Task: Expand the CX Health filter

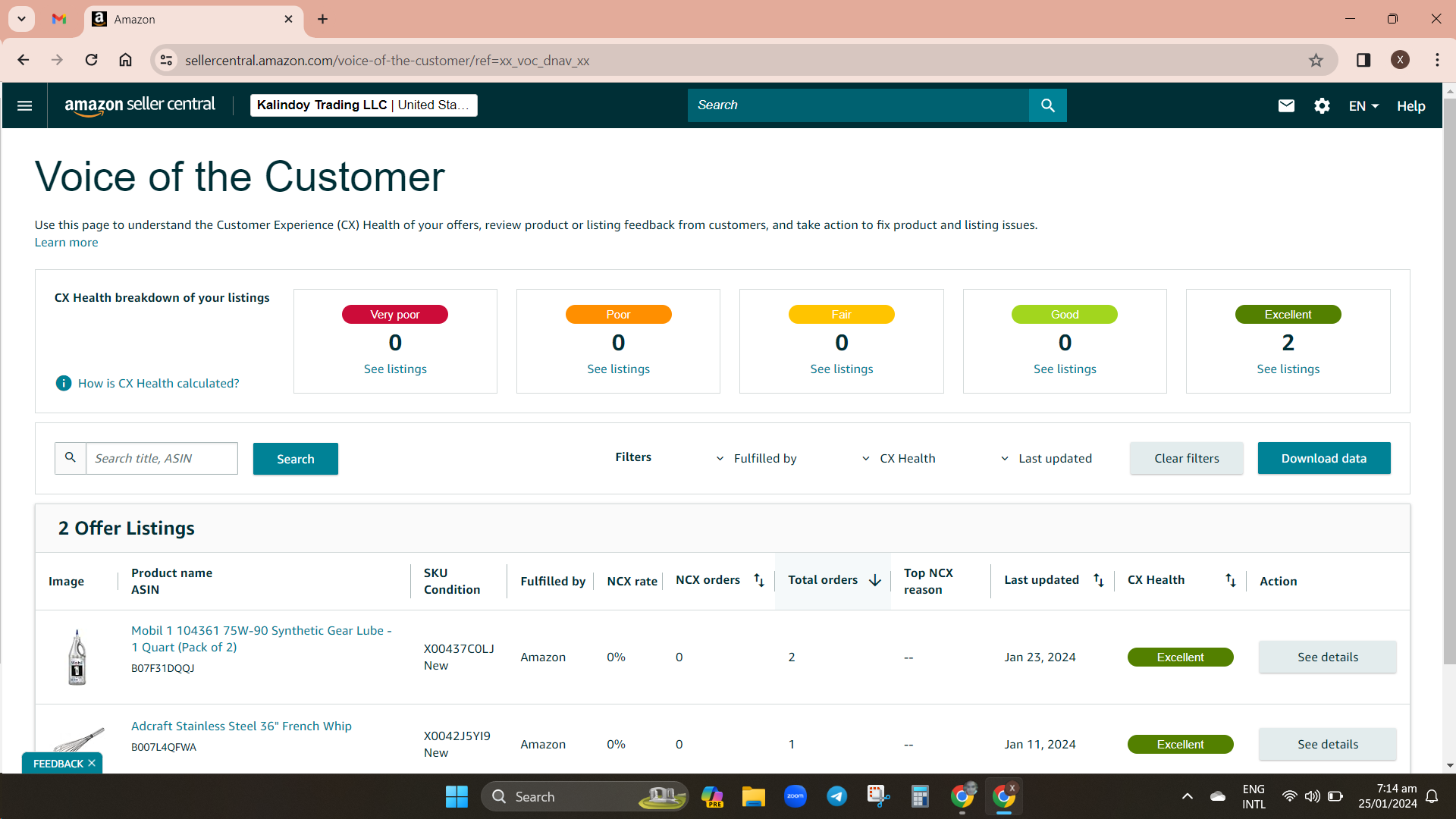Action: pyautogui.click(x=899, y=458)
